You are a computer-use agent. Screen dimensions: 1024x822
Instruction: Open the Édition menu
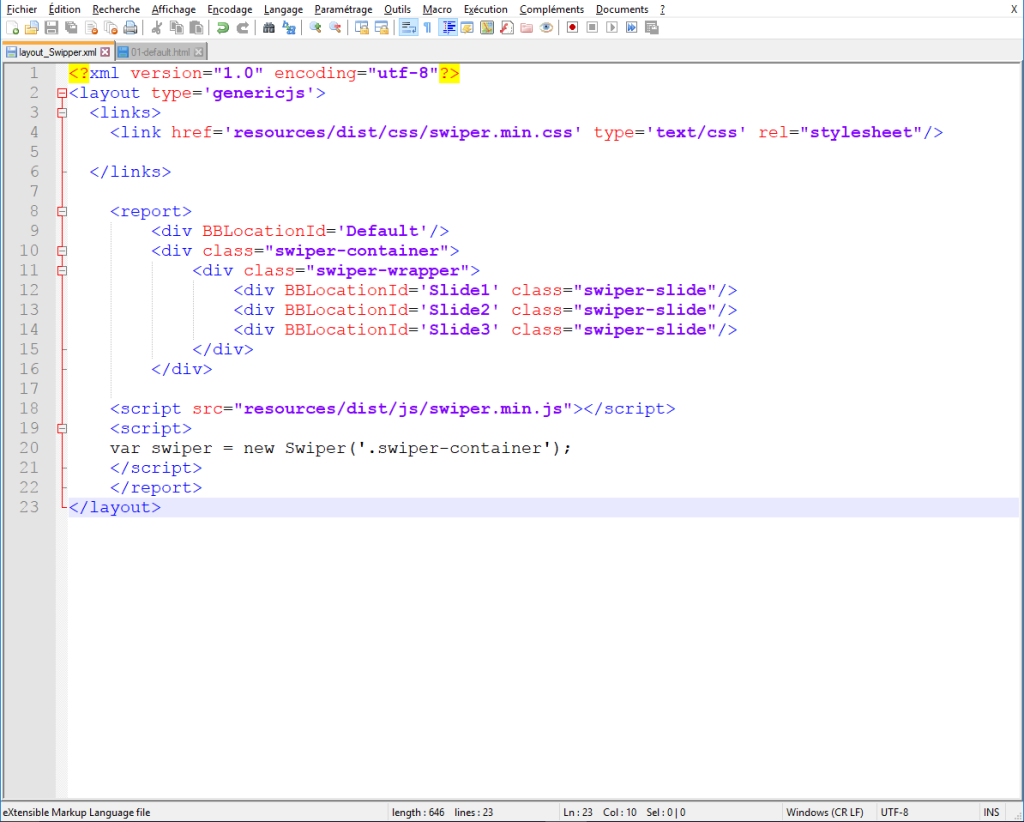pyautogui.click(x=65, y=9)
